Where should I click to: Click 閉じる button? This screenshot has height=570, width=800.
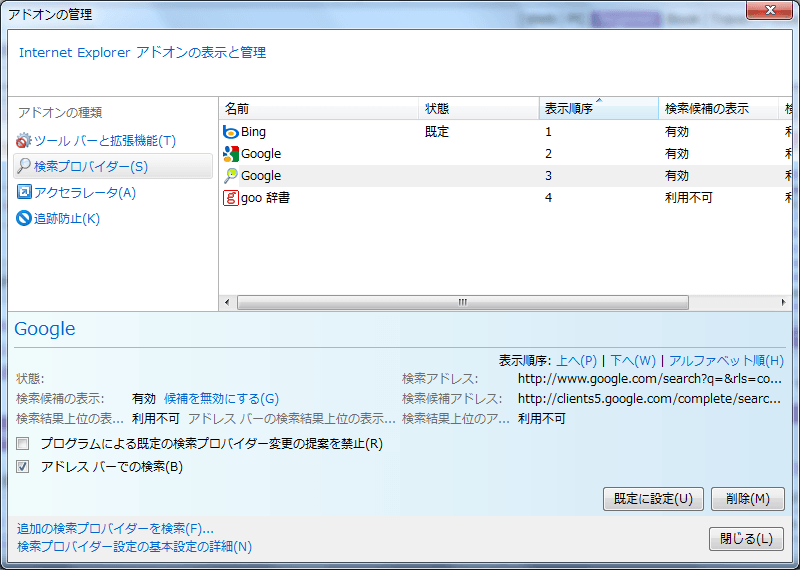point(746,539)
